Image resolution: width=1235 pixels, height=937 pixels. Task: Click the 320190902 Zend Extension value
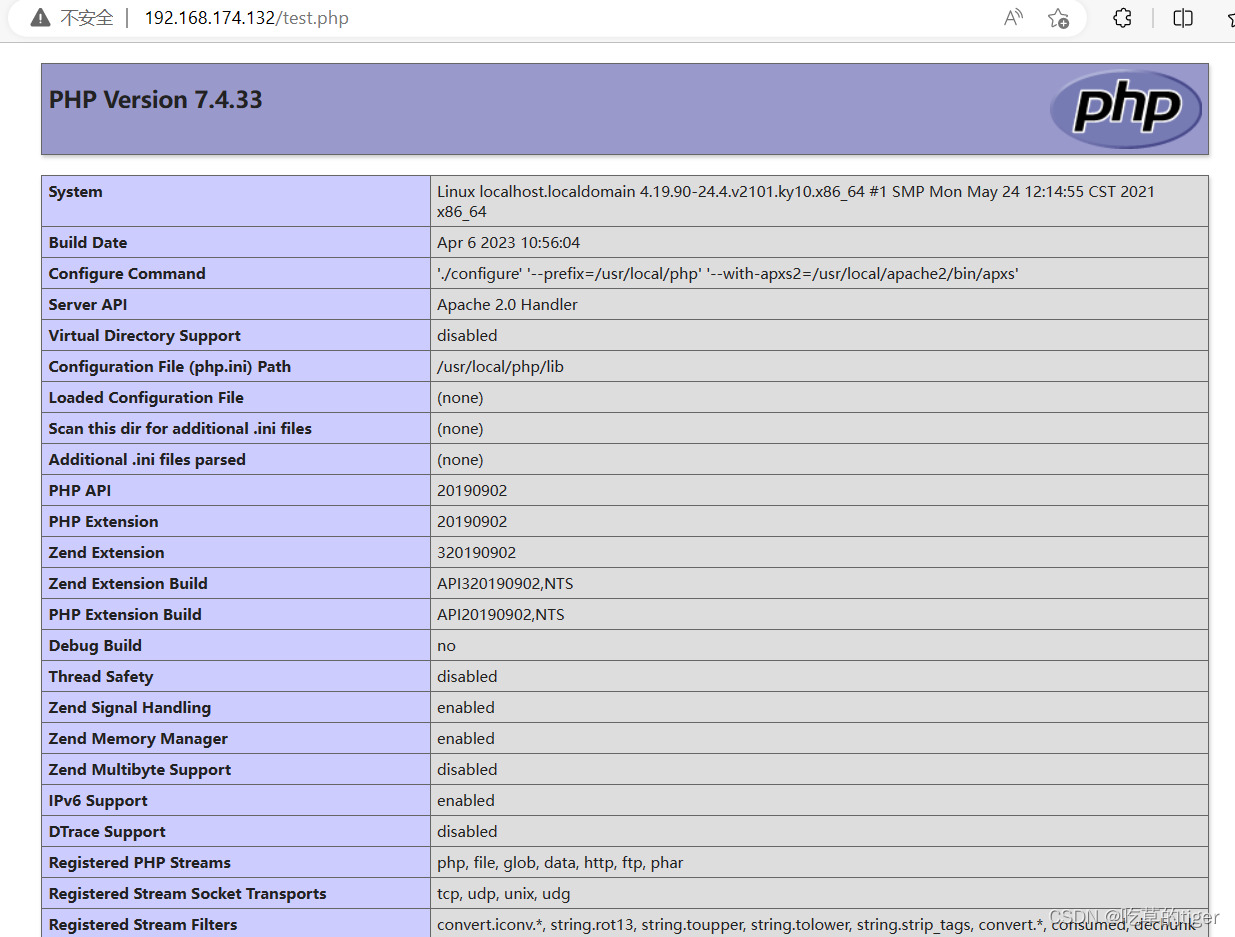477,552
